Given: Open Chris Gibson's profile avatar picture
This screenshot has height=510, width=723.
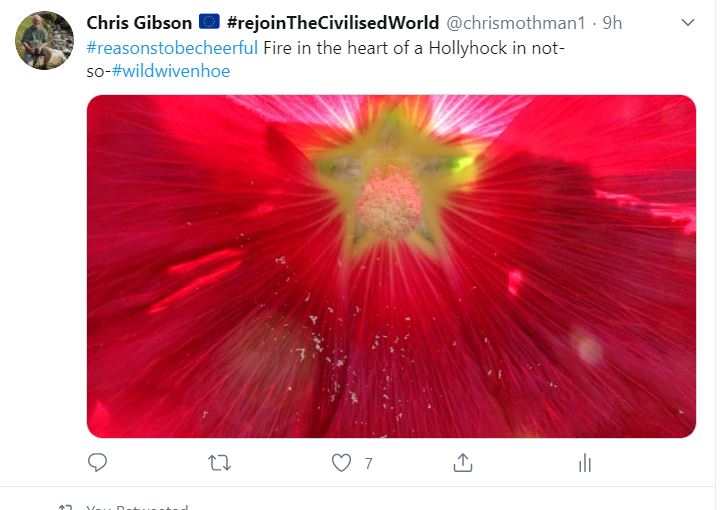Looking at the screenshot, I should pos(44,41).
